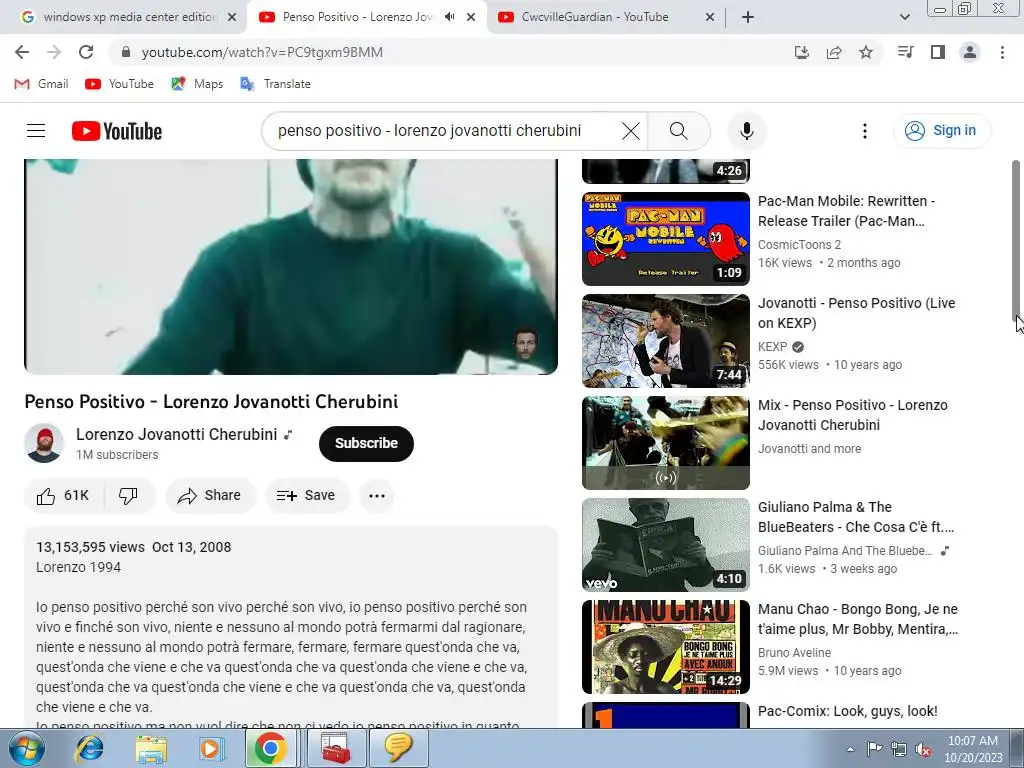Clear the search box with the X icon

pyautogui.click(x=630, y=131)
